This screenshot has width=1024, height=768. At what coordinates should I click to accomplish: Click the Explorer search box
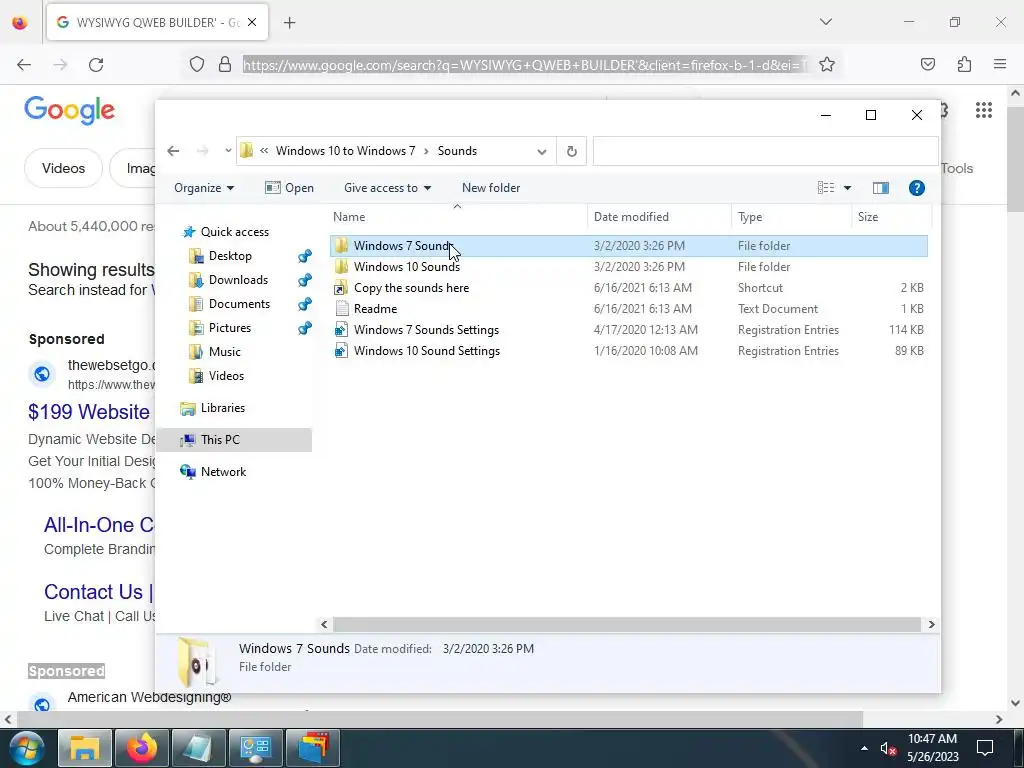(765, 151)
